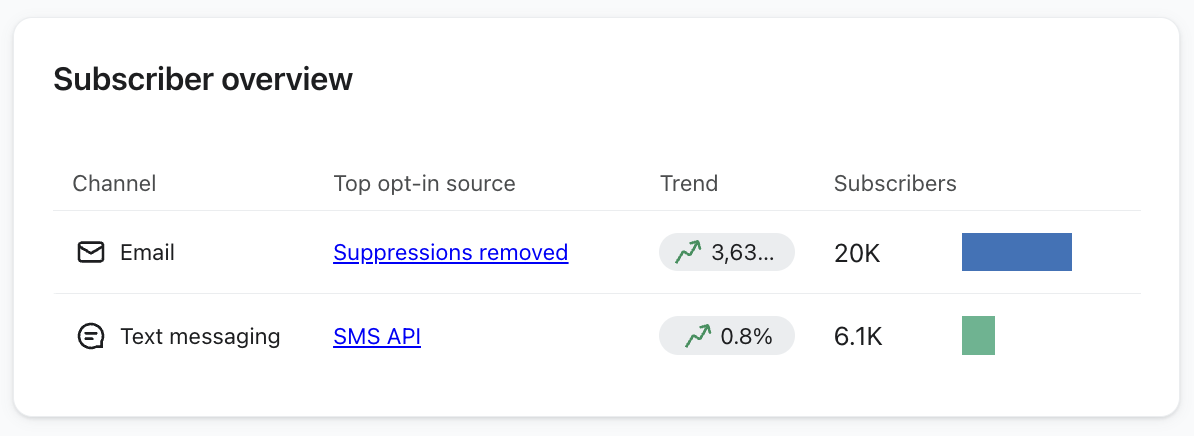Click the Text messaging chat bubble icon
Screen dimensions: 1194x436
[91, 337]
